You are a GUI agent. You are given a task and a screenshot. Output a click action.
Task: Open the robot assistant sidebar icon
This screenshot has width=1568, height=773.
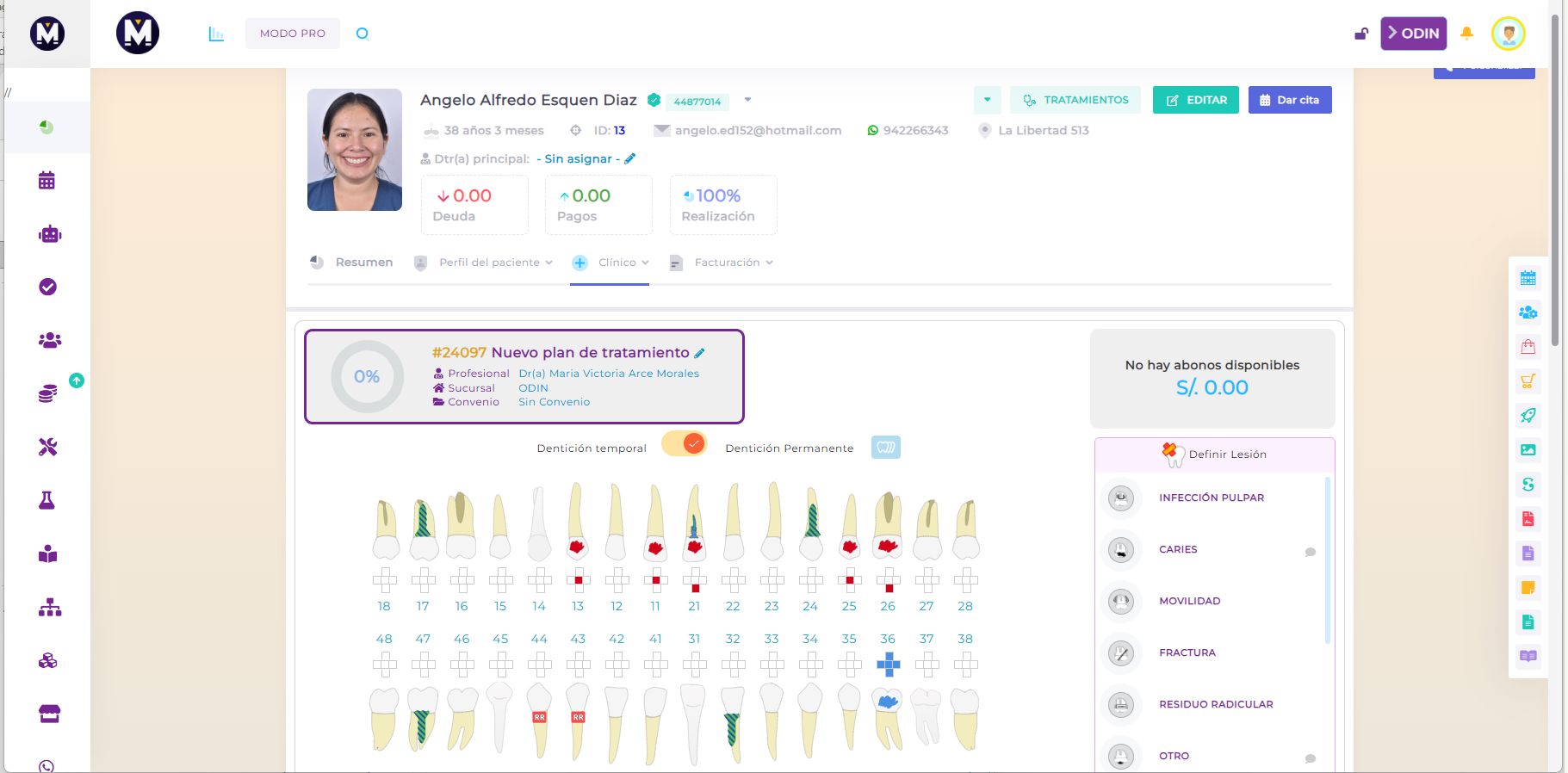50,234
